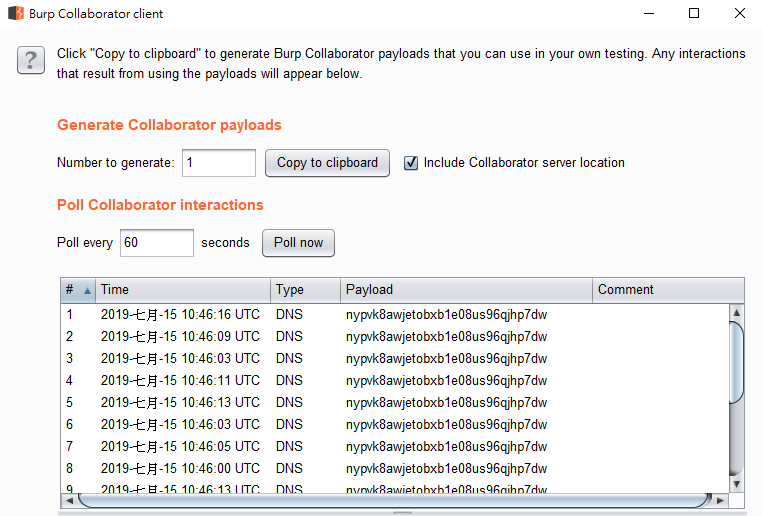Image resolution: width=762 pixels, height=516 pixels.
Task: Select row 5 payload cell
Action: click(447, 403)
